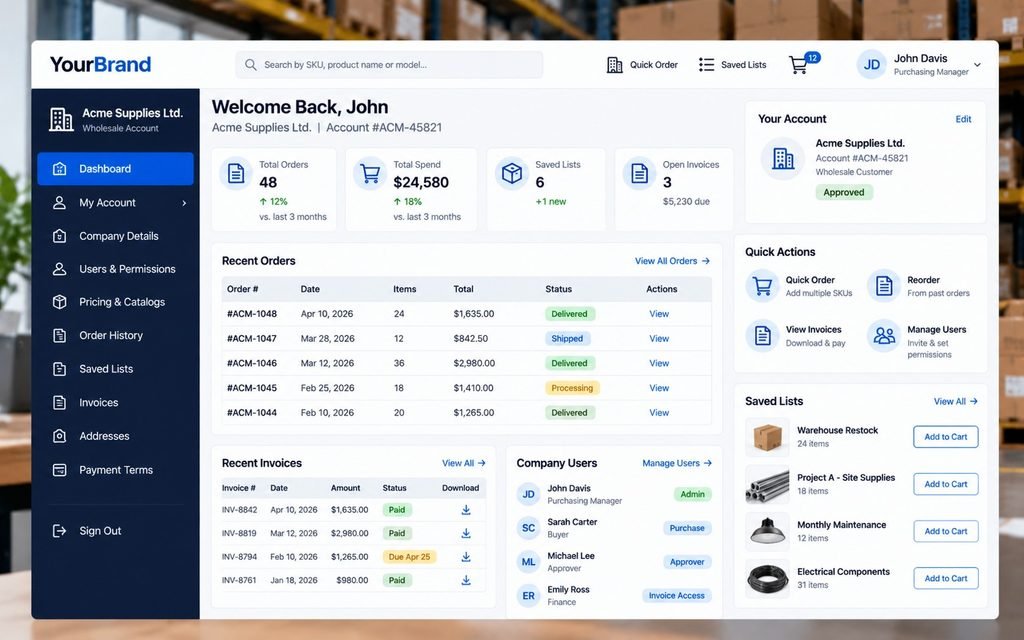Add Warehouse Restock list to cart
Image resolution: width=1024 pixels, height=640 pixels.
coord(946,437)
